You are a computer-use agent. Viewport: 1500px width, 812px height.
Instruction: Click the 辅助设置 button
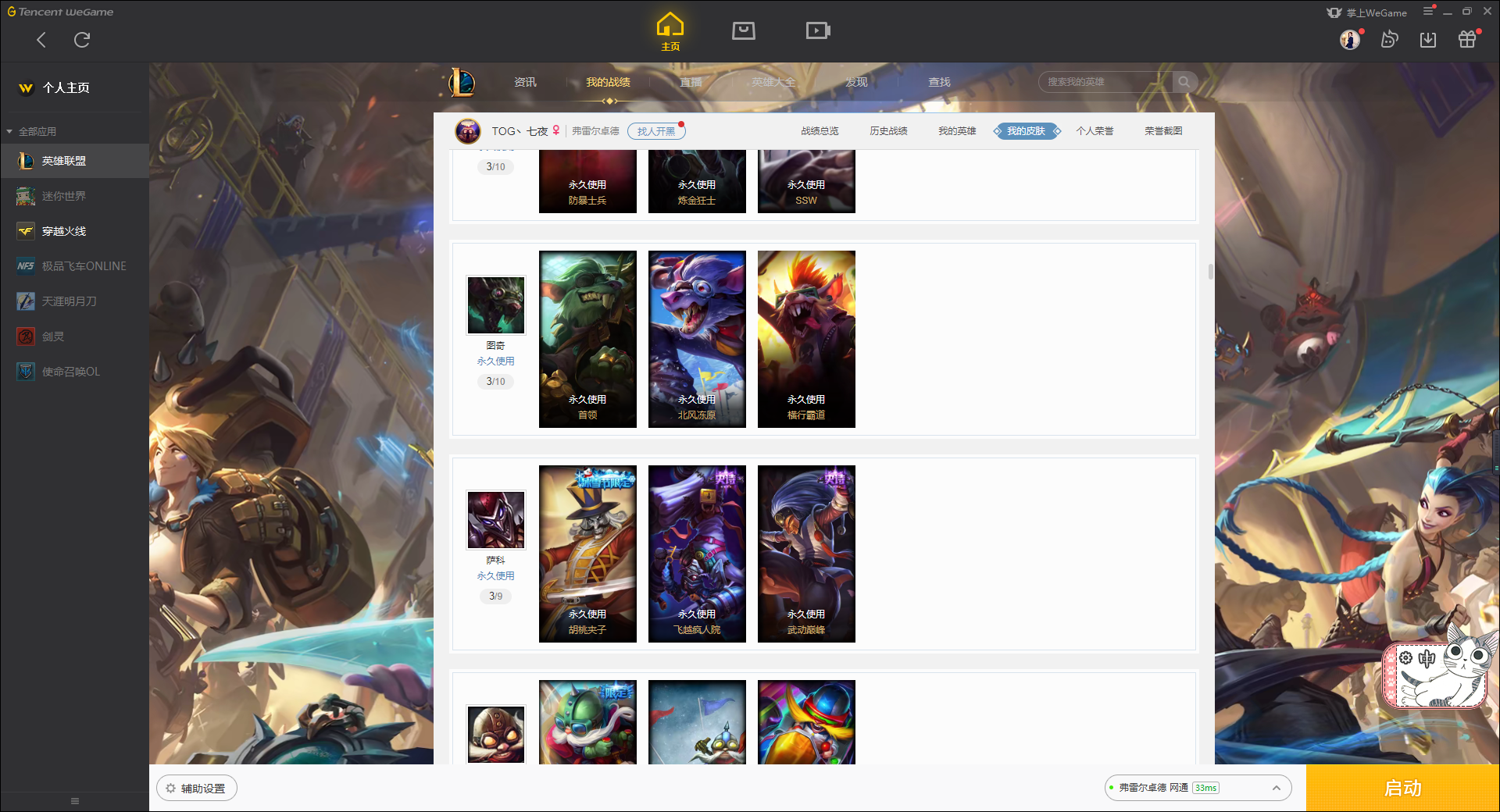pos(197,789)
